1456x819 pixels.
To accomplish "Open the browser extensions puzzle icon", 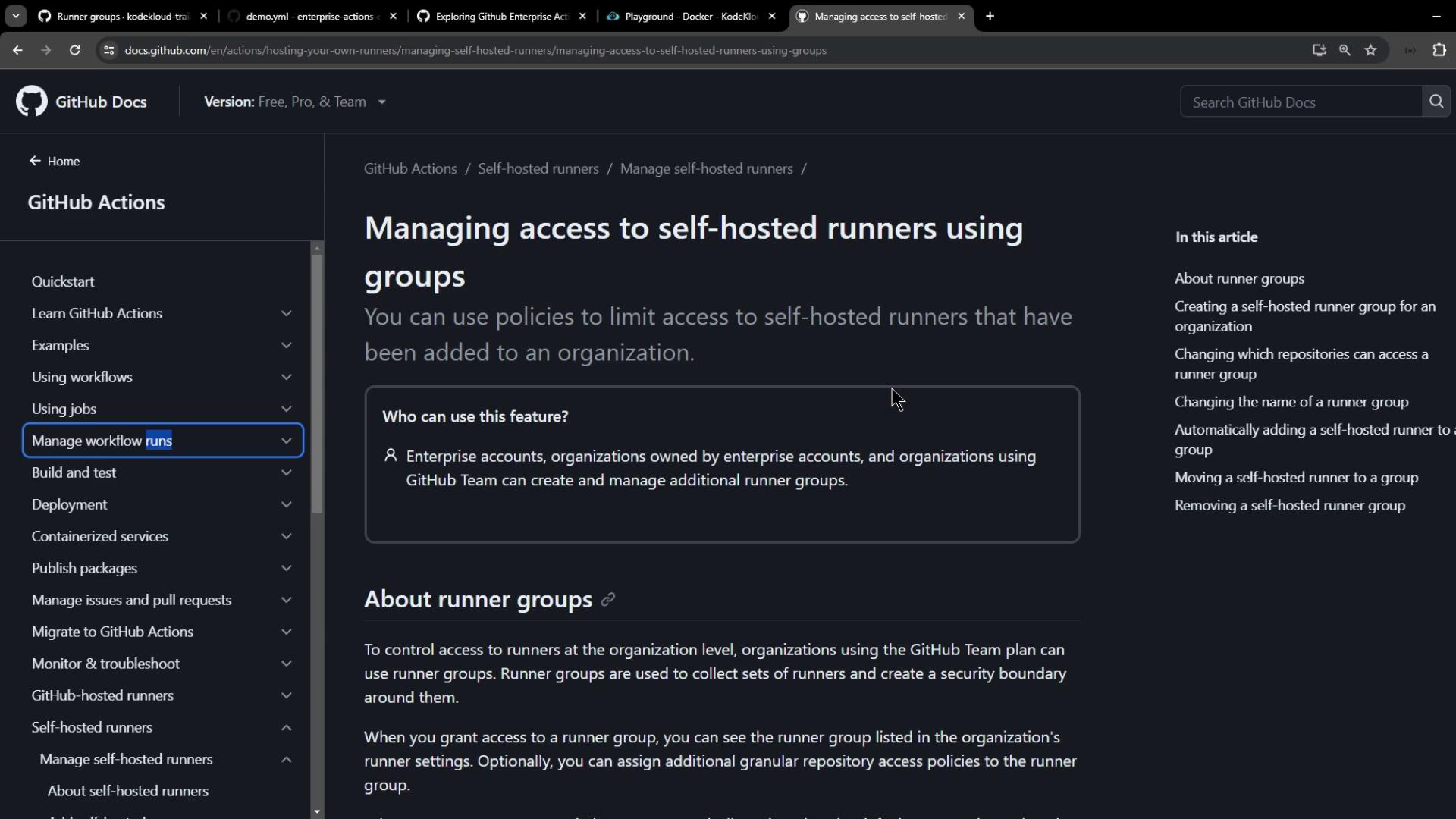I will click(1439, 50).
